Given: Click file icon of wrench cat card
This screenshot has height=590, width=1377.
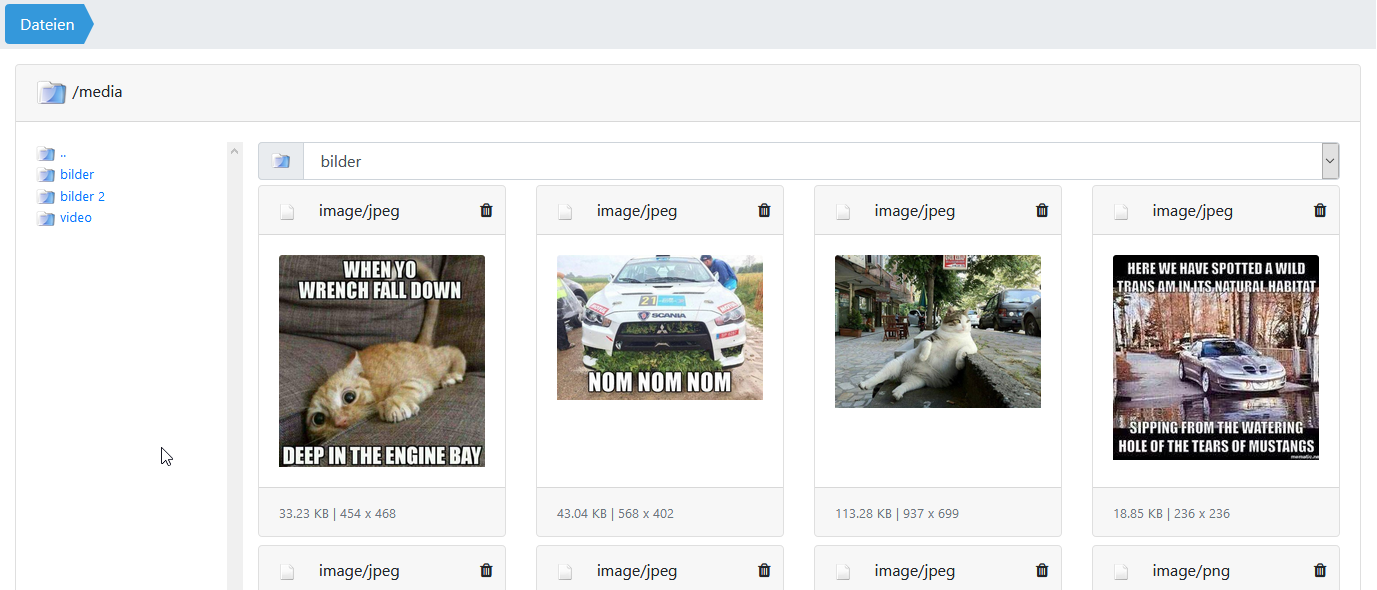Looking at the screenshot, I should click(287, 211).
